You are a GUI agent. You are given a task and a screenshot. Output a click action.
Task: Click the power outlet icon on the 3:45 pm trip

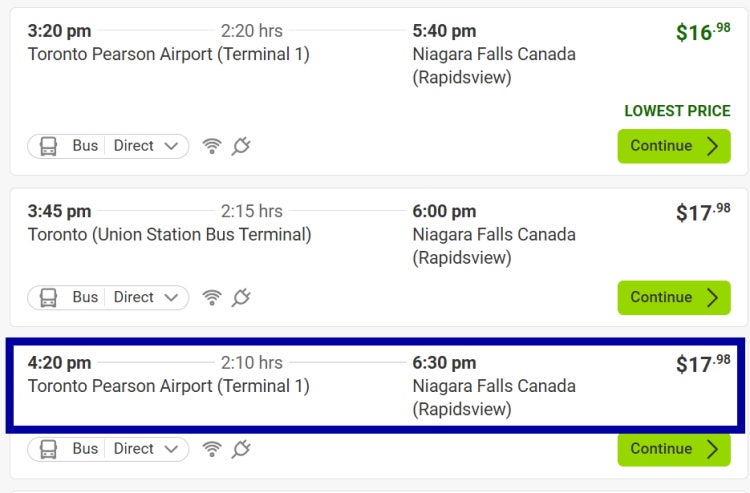point(241,297)
